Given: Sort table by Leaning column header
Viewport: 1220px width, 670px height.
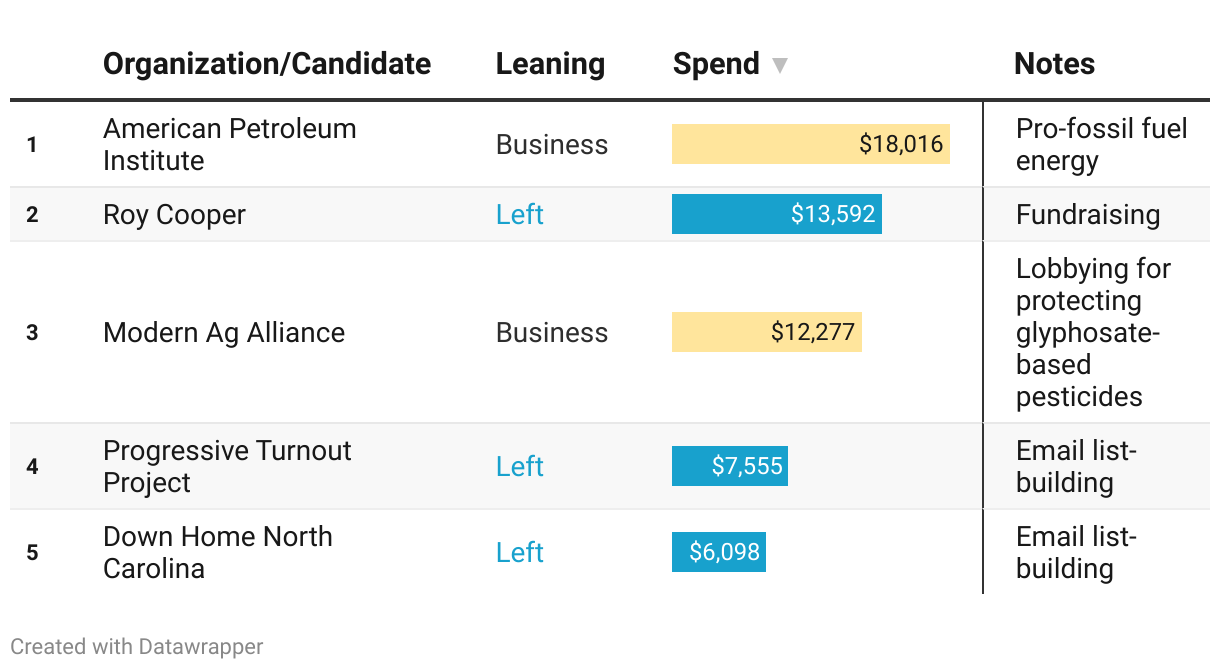Looking at the screenshot, I should pyautogui.click(x=550, y=64).
